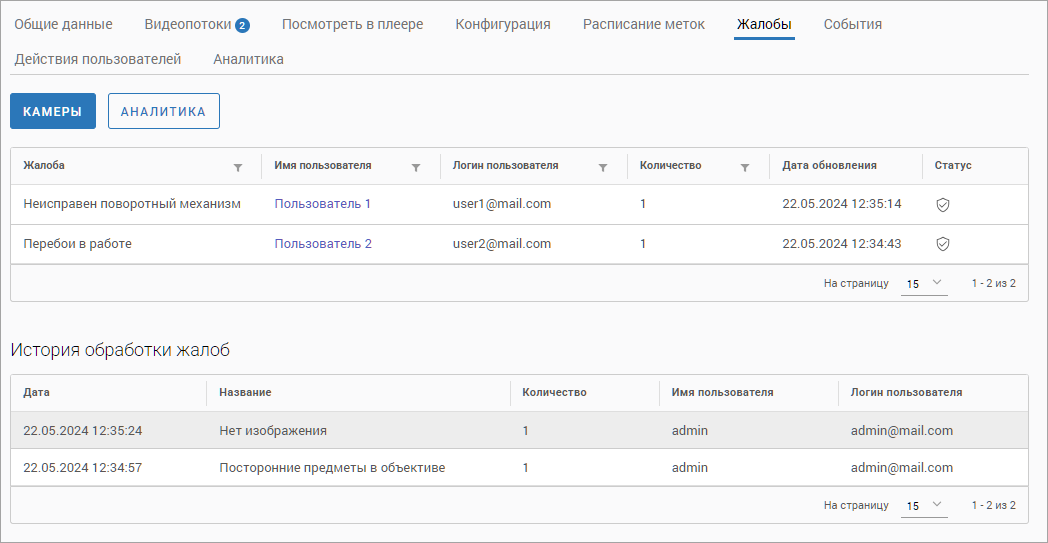The width and height of the screenshot is (1048, 543).
Task: Open the Пользователь 1 link
Action: 323,204
